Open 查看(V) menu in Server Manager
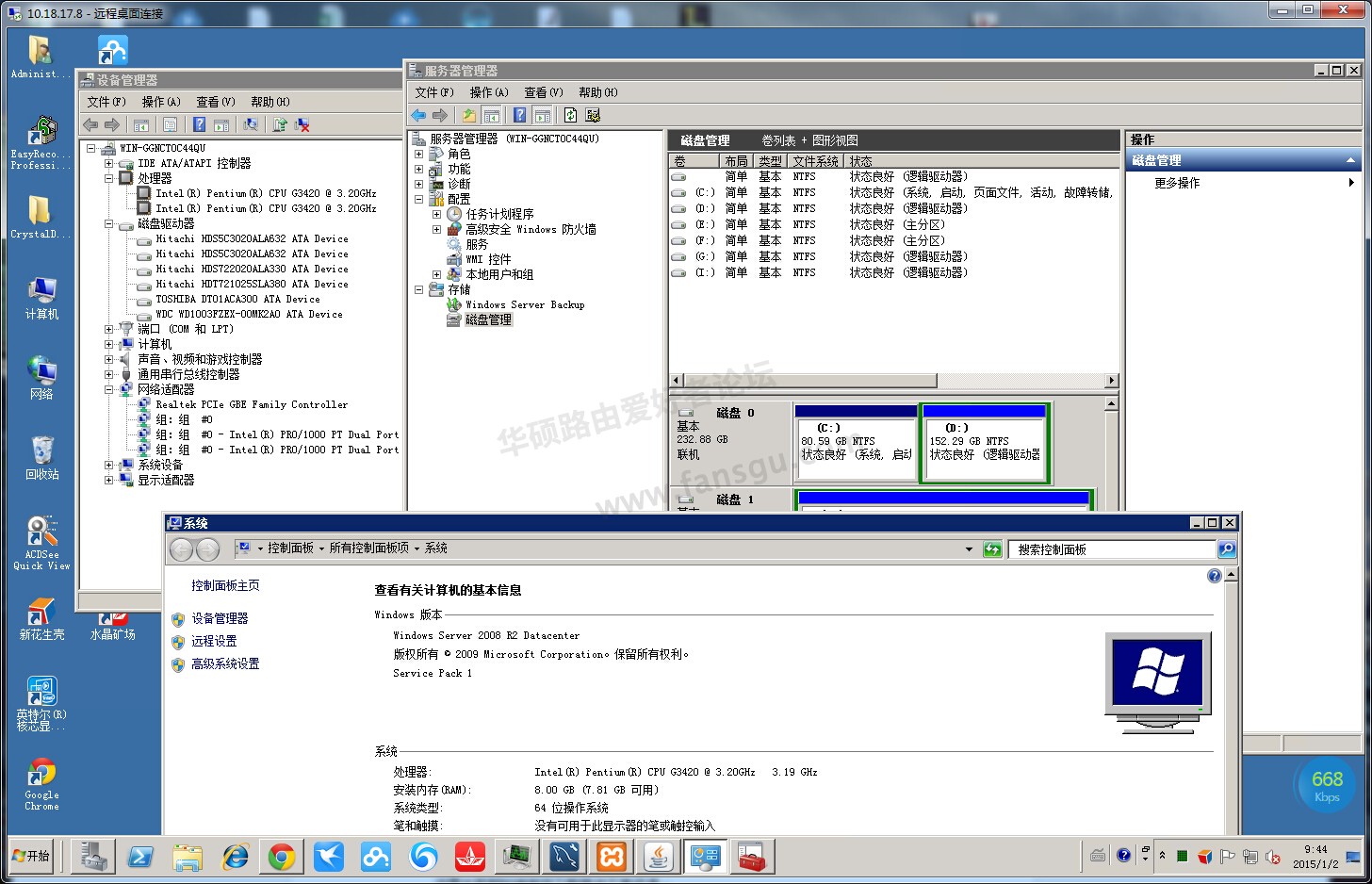Image resolution: width=1372 pixels, height=884 pixels. 544,92
